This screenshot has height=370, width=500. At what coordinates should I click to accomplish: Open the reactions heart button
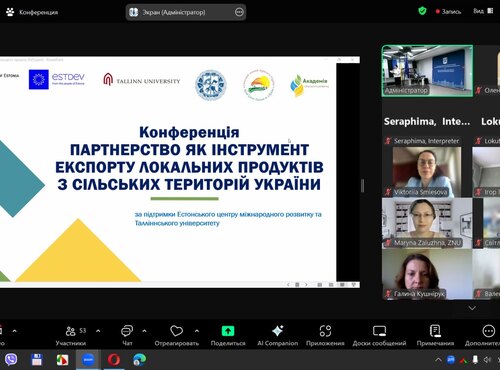pos(176,335)
